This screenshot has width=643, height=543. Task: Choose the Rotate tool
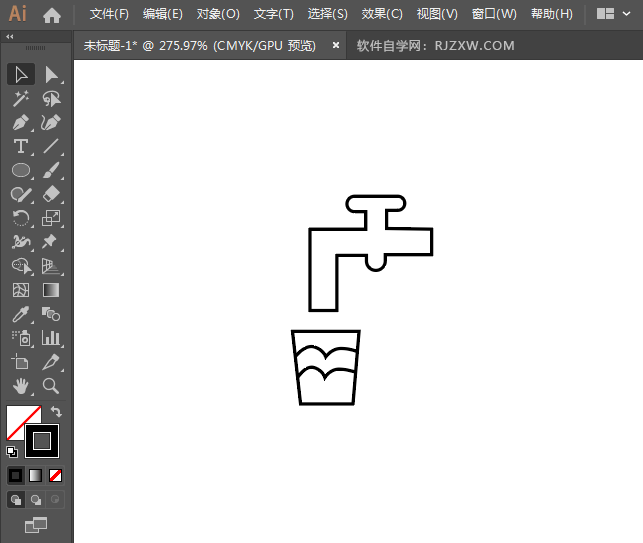(x=21, y=218)
